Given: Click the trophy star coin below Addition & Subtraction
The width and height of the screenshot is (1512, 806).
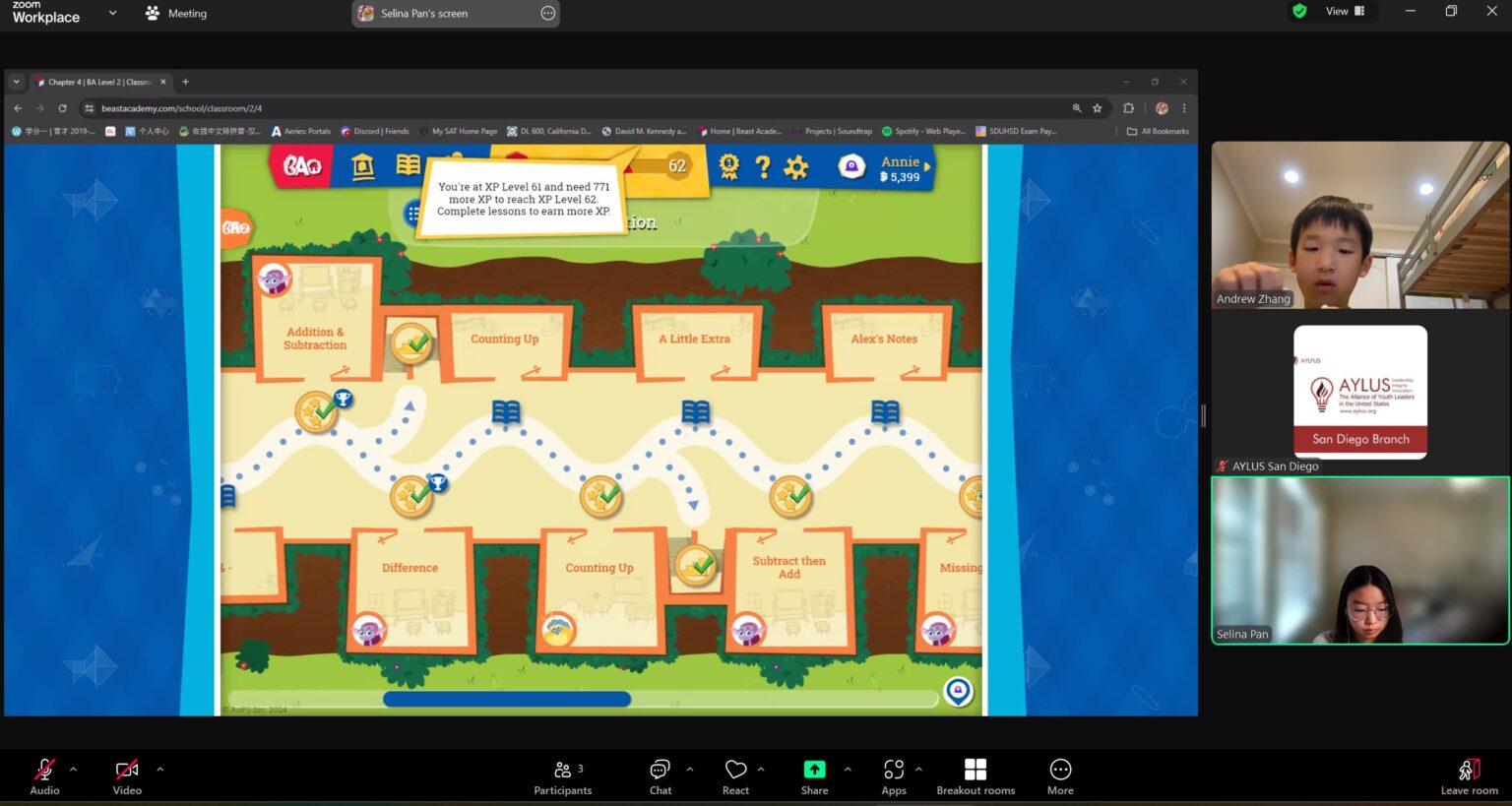Looking at the screenshot, I should coord(317,411).
